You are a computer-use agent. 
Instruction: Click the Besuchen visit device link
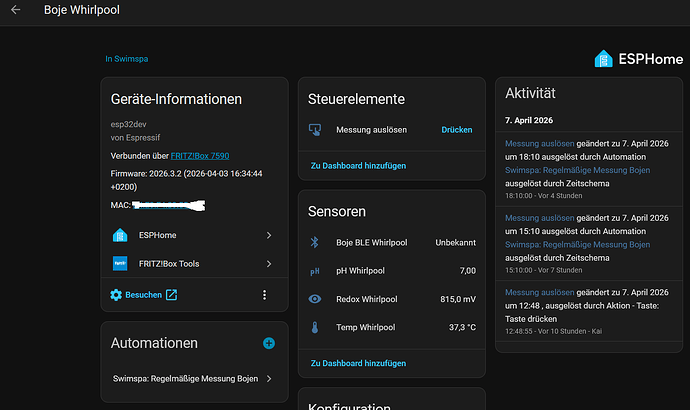143,295
